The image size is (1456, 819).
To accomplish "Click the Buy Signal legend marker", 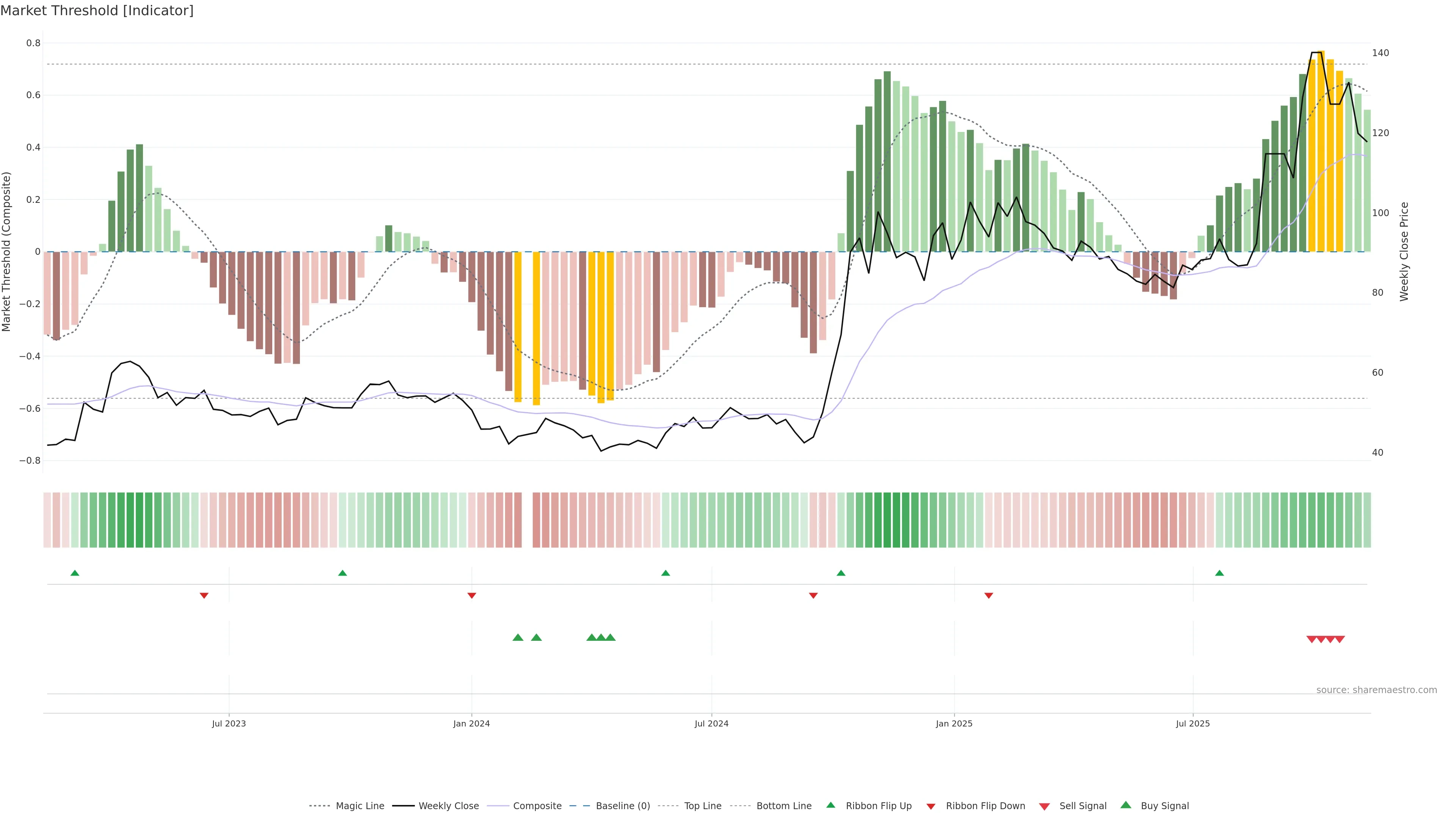I will pos(1125,805).
